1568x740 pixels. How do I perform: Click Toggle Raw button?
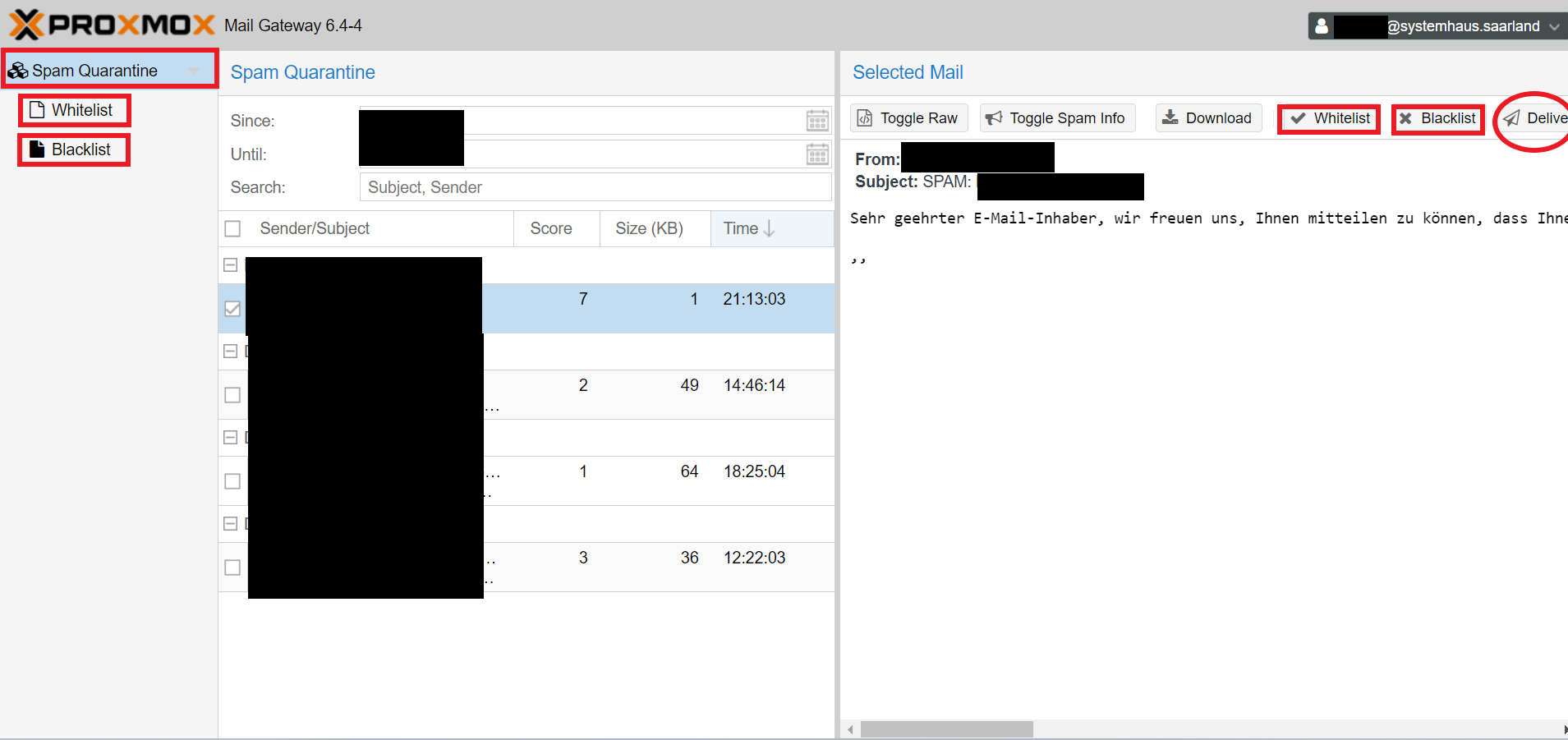point(908,118)
